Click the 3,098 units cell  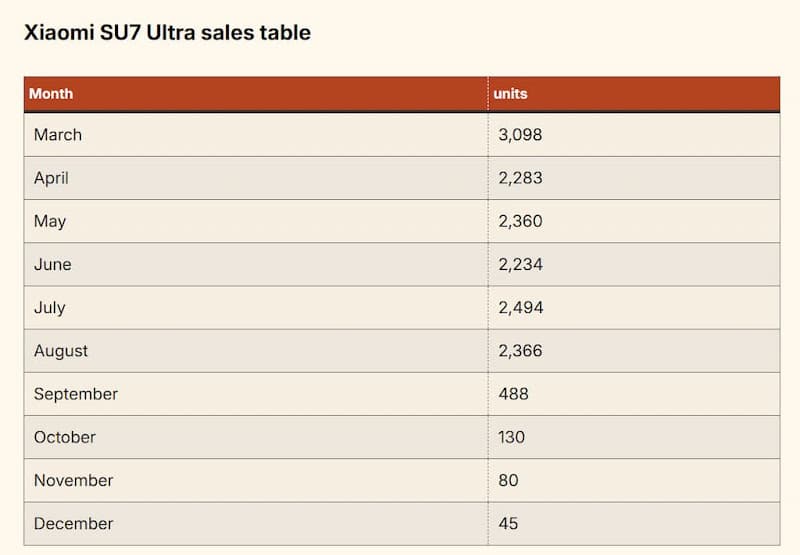[520, 135]
